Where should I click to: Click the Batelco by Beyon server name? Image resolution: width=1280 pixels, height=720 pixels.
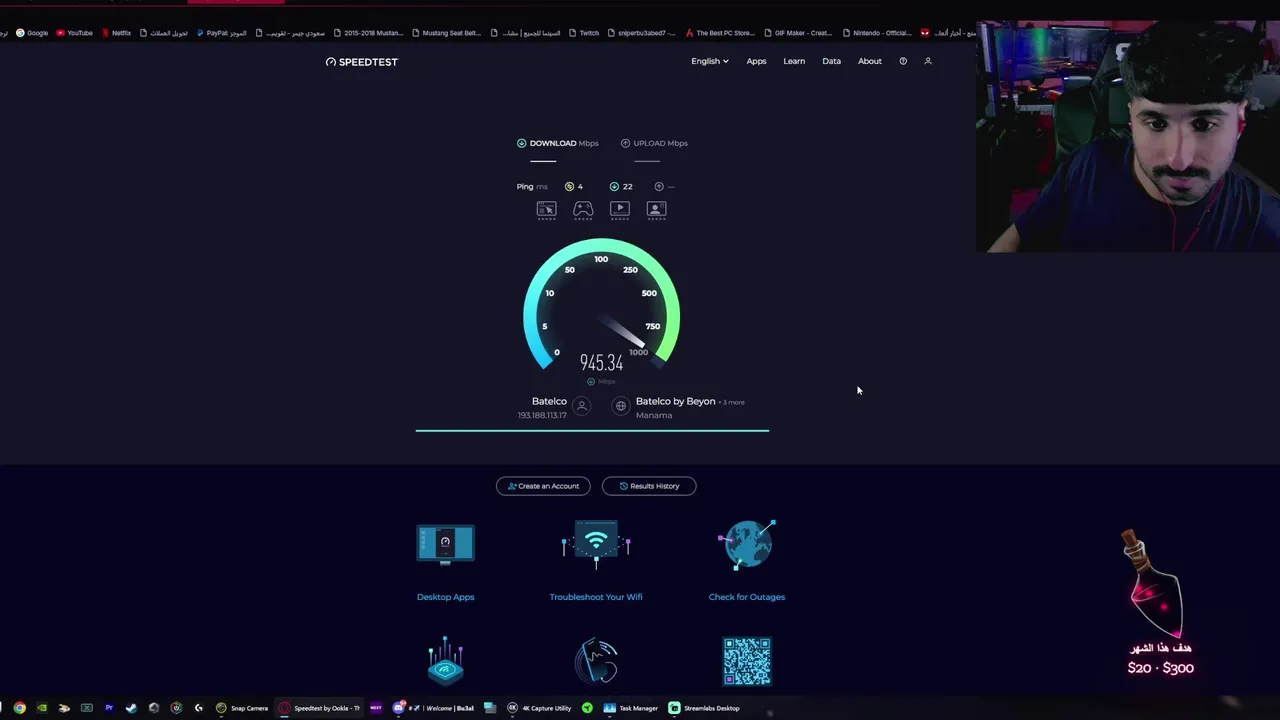pos(675,401)
